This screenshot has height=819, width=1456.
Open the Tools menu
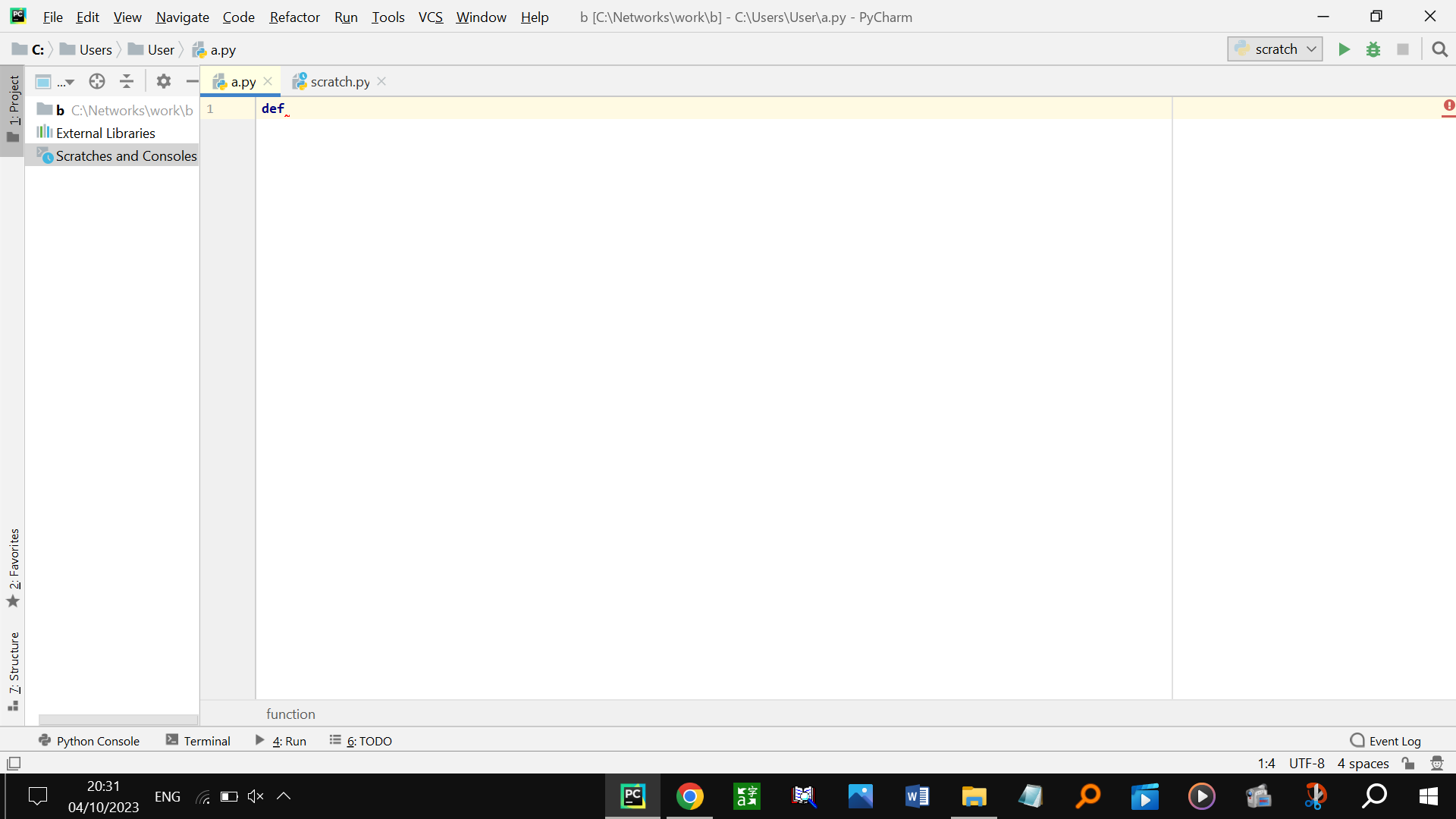(x=388, y=17)
